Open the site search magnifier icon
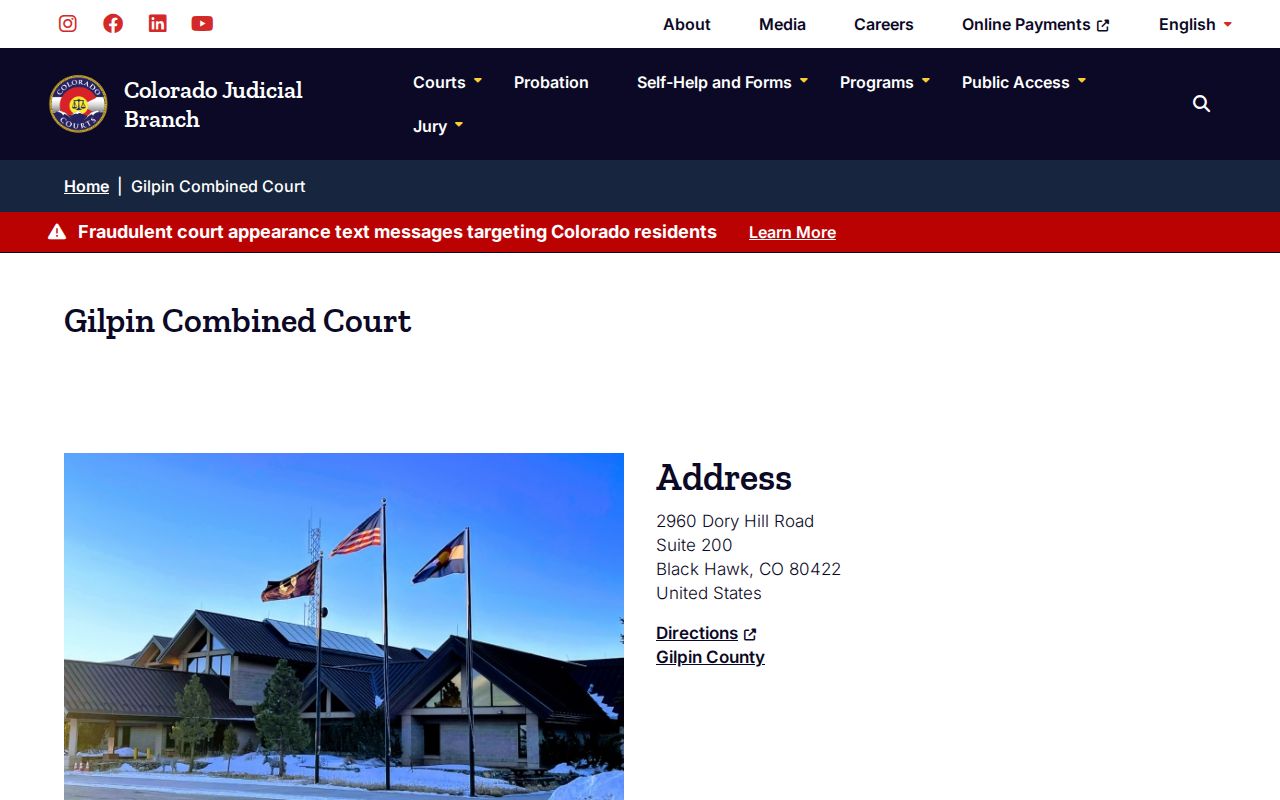 pyautogui.click(x=1201, y=104)
